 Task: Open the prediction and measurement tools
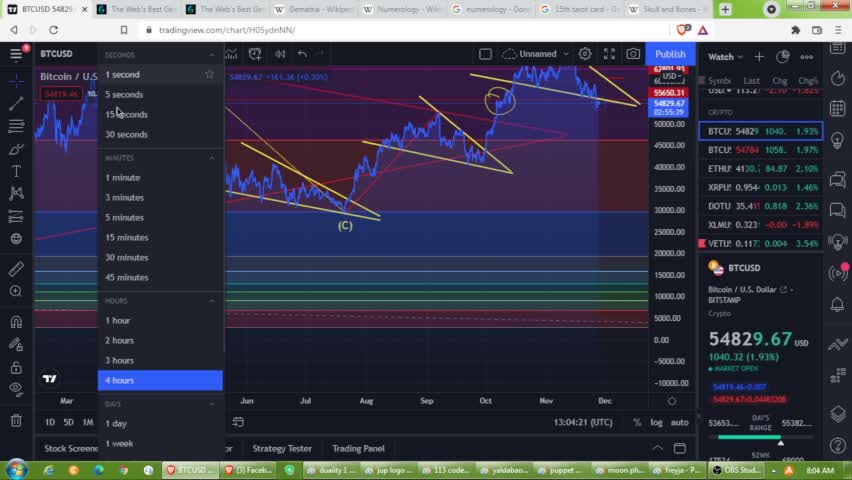tap(16, 216)
